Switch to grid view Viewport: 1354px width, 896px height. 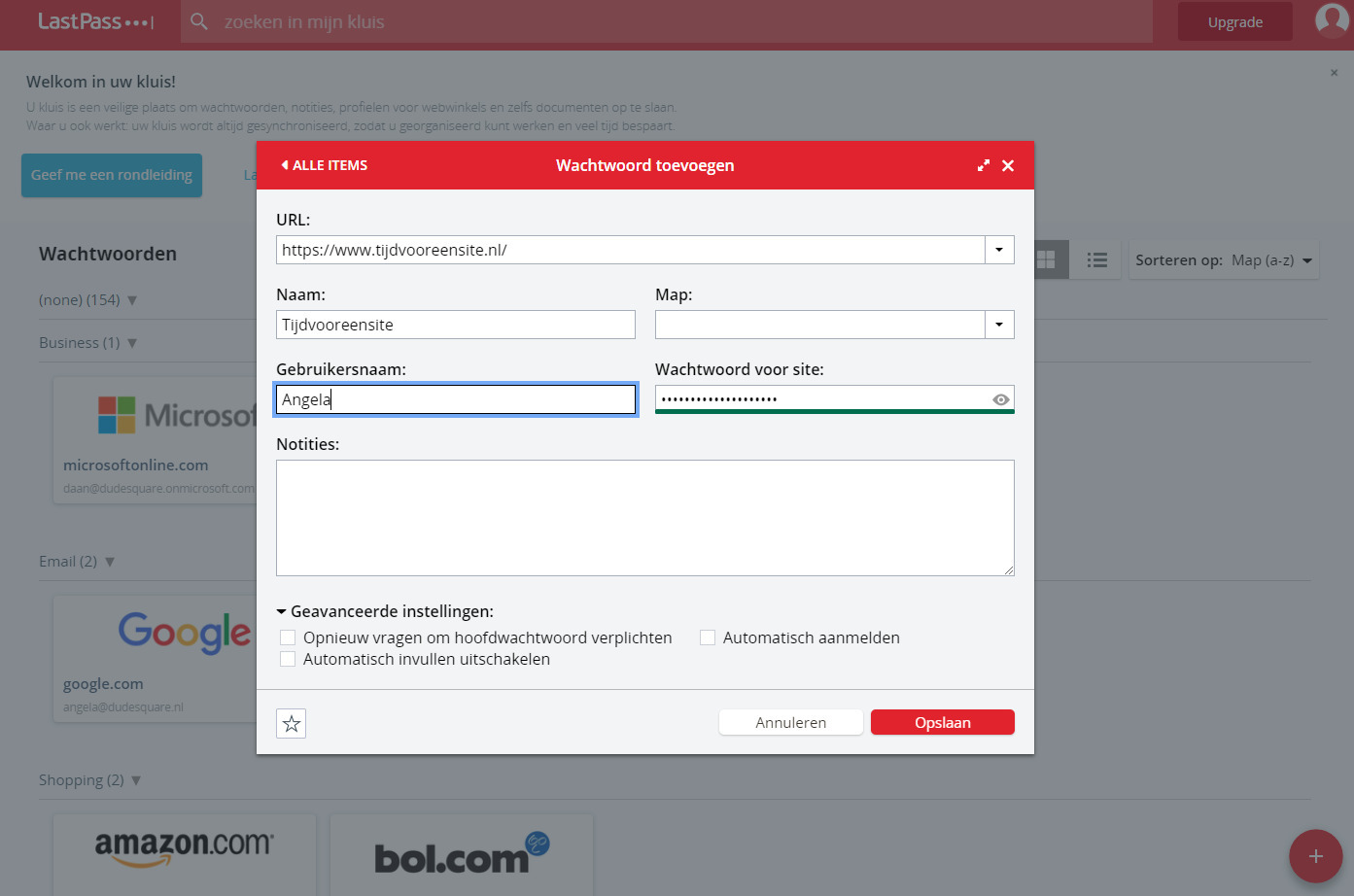(1046, 259)
